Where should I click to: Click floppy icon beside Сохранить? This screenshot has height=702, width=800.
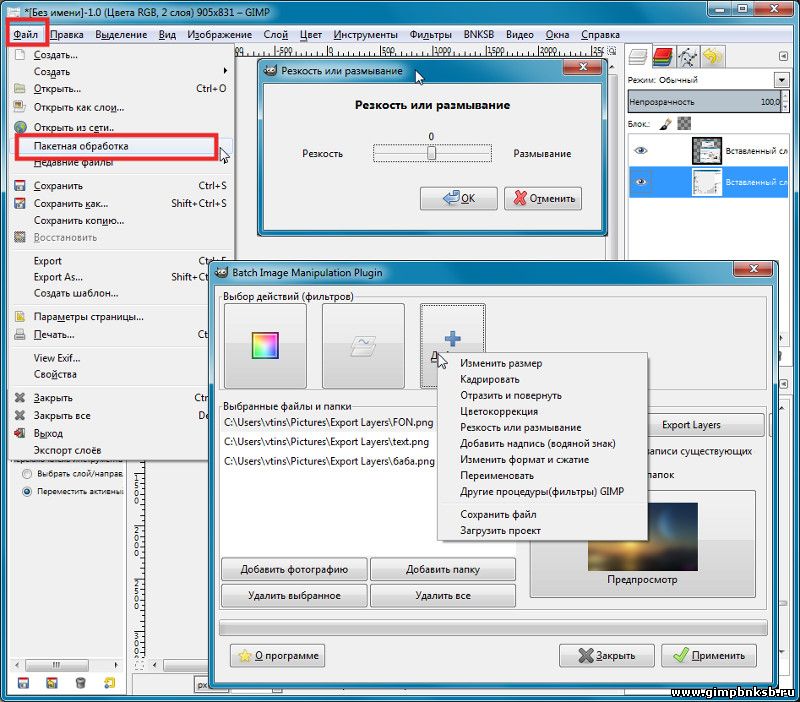[x=20, y=186]
